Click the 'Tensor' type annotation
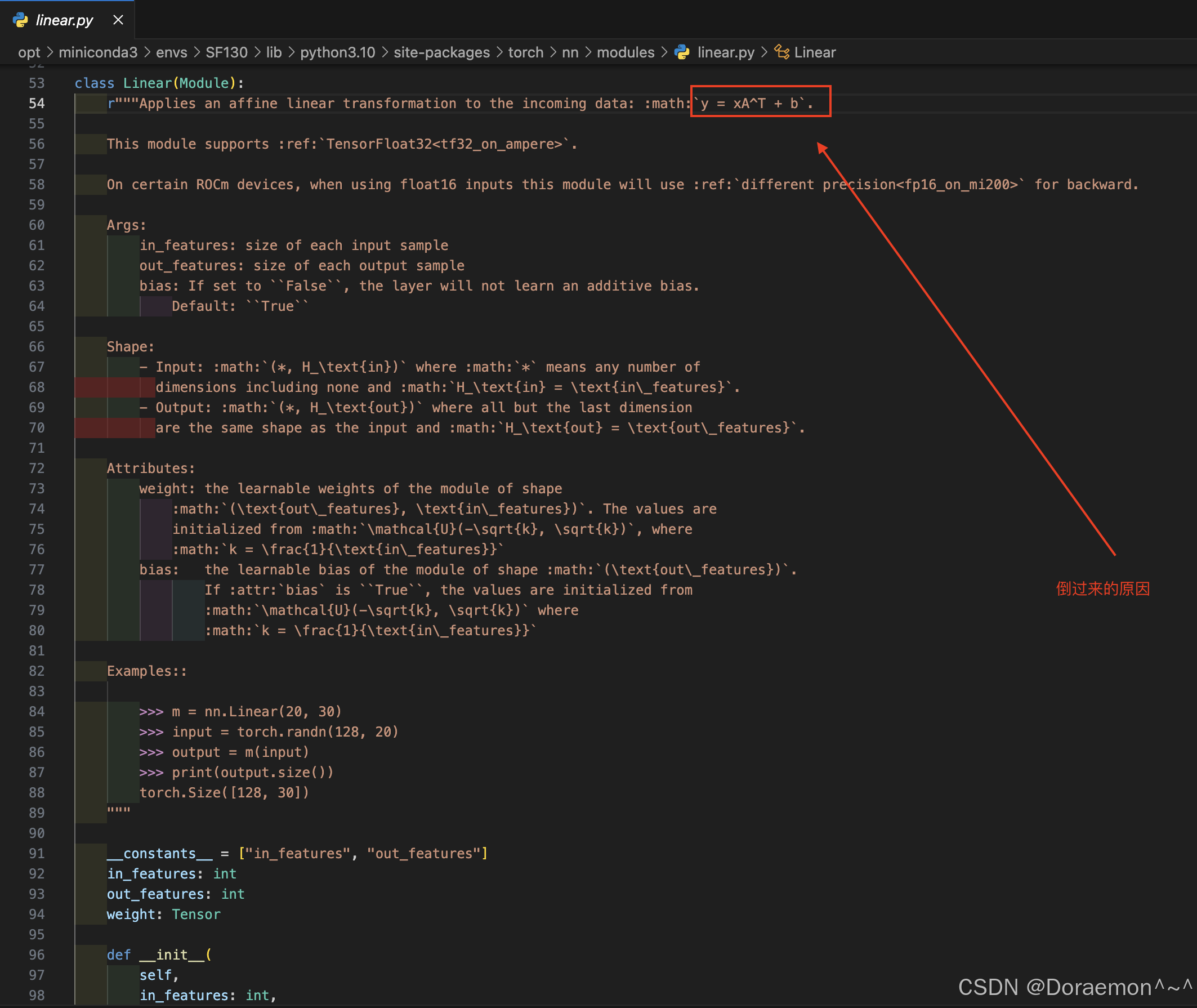The height and width of the screenshot is (1008, 1197). [196, 915]
